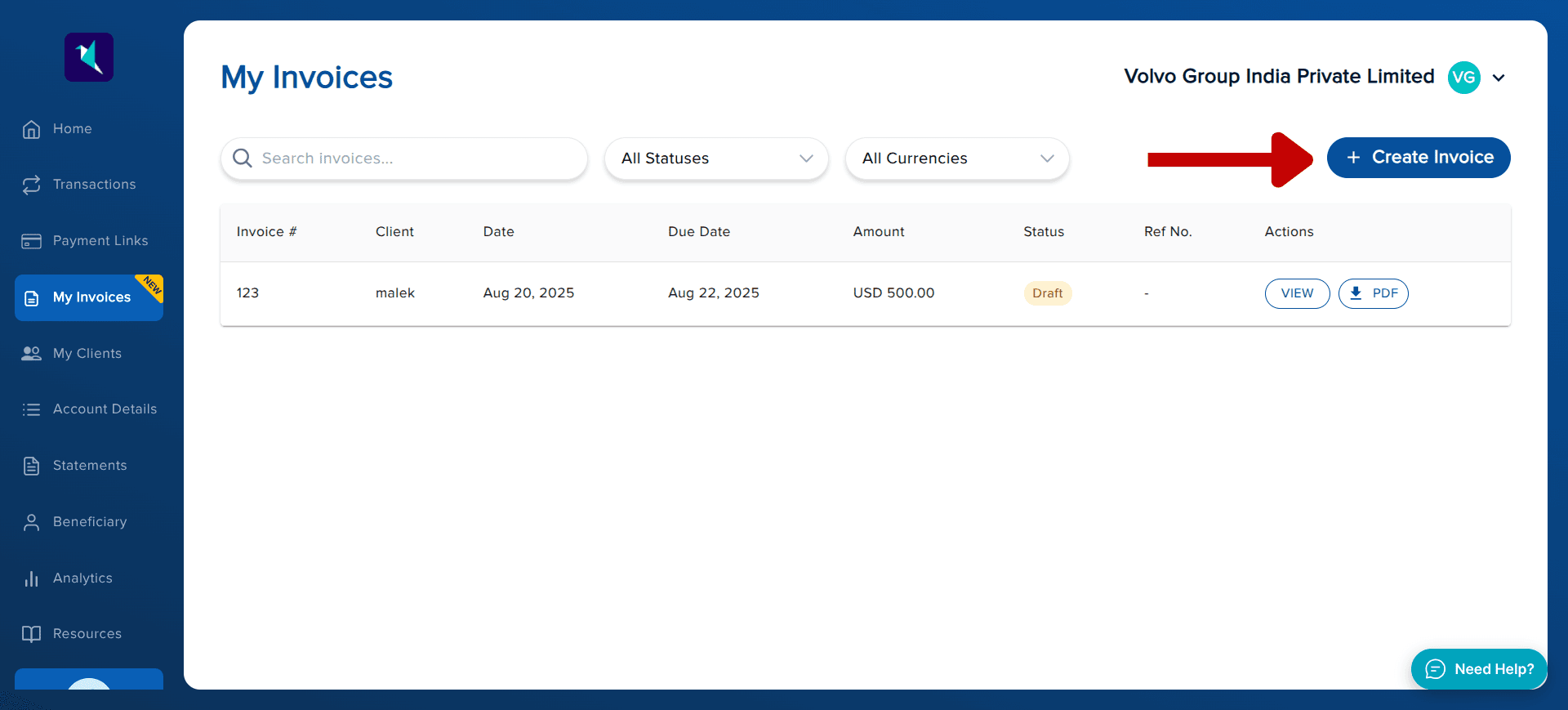Open the Need Help chat widget
Viewport: 1568px width, 710px height.
1479,669
